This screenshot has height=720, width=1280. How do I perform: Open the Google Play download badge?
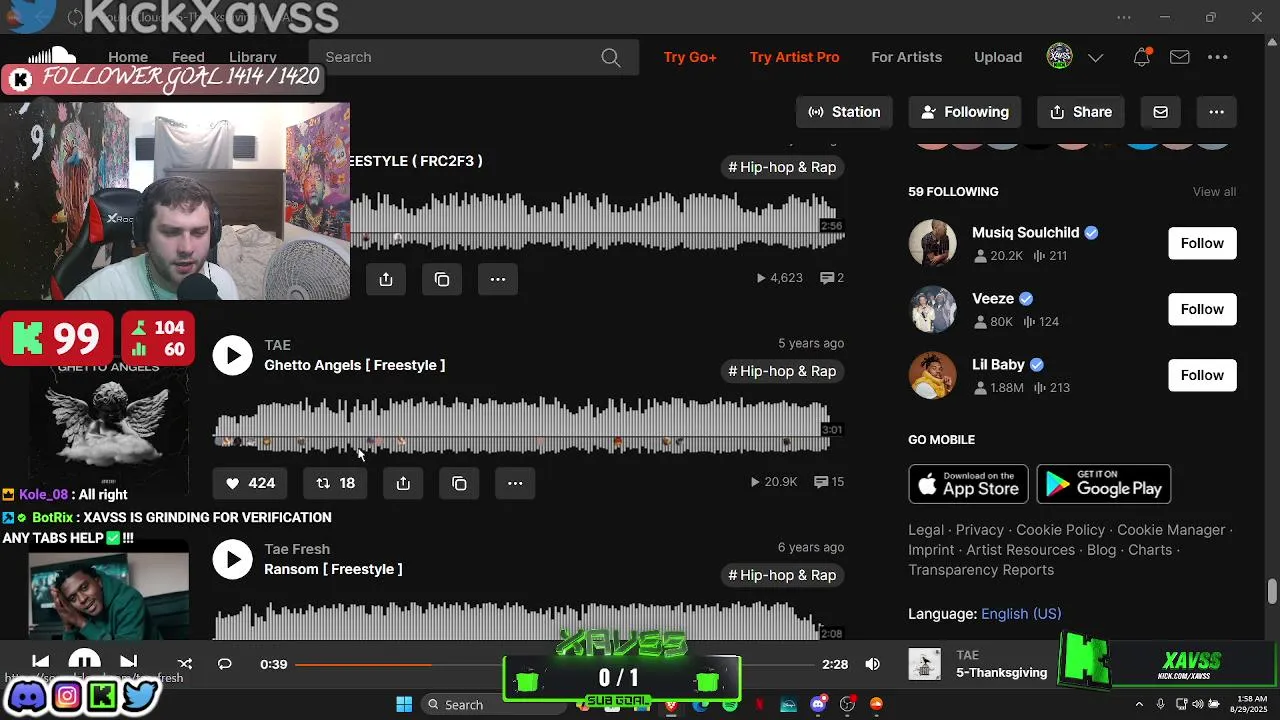(1103, 484)
